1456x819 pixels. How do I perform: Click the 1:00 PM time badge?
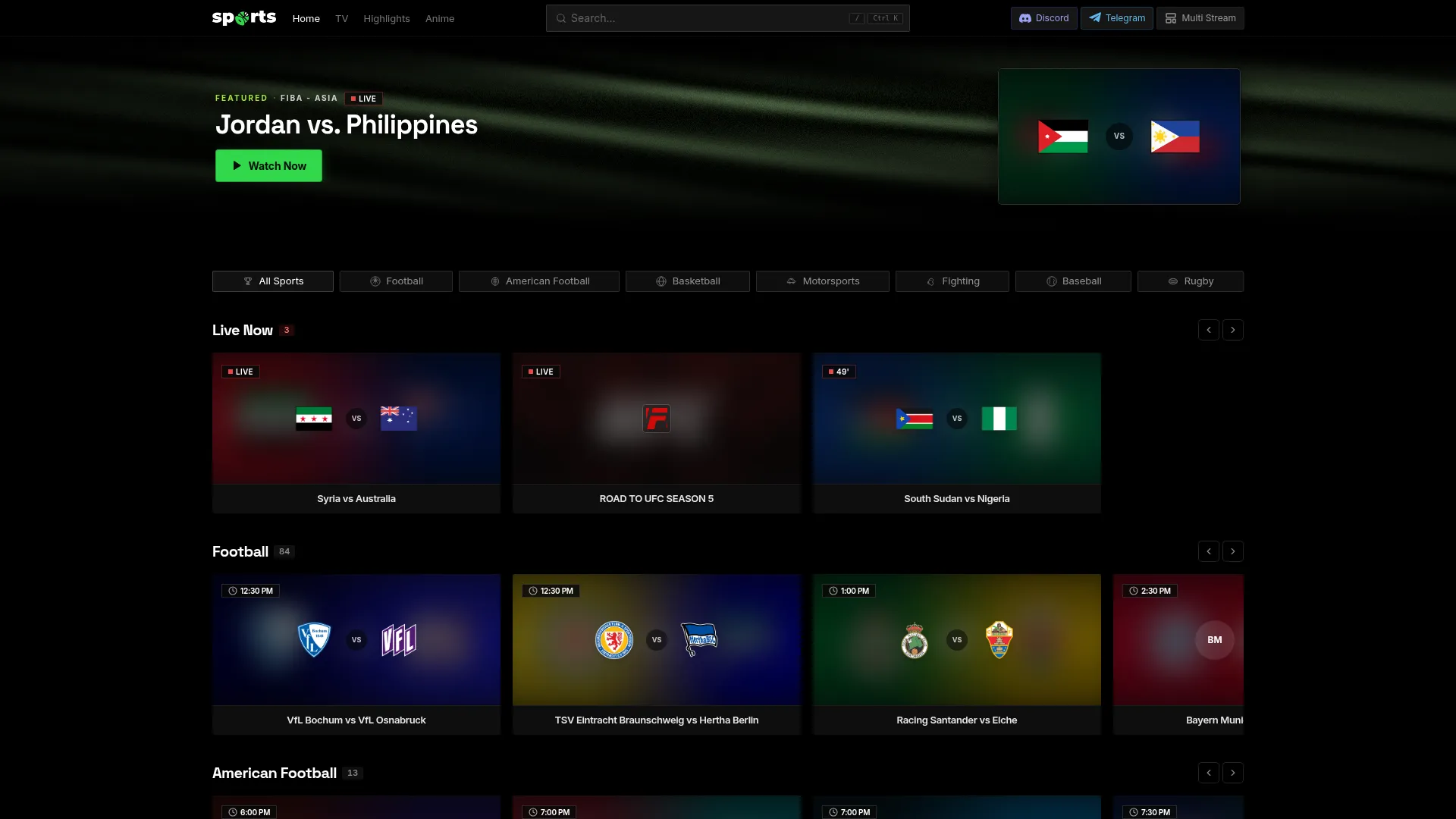click(x=849, y=591)
